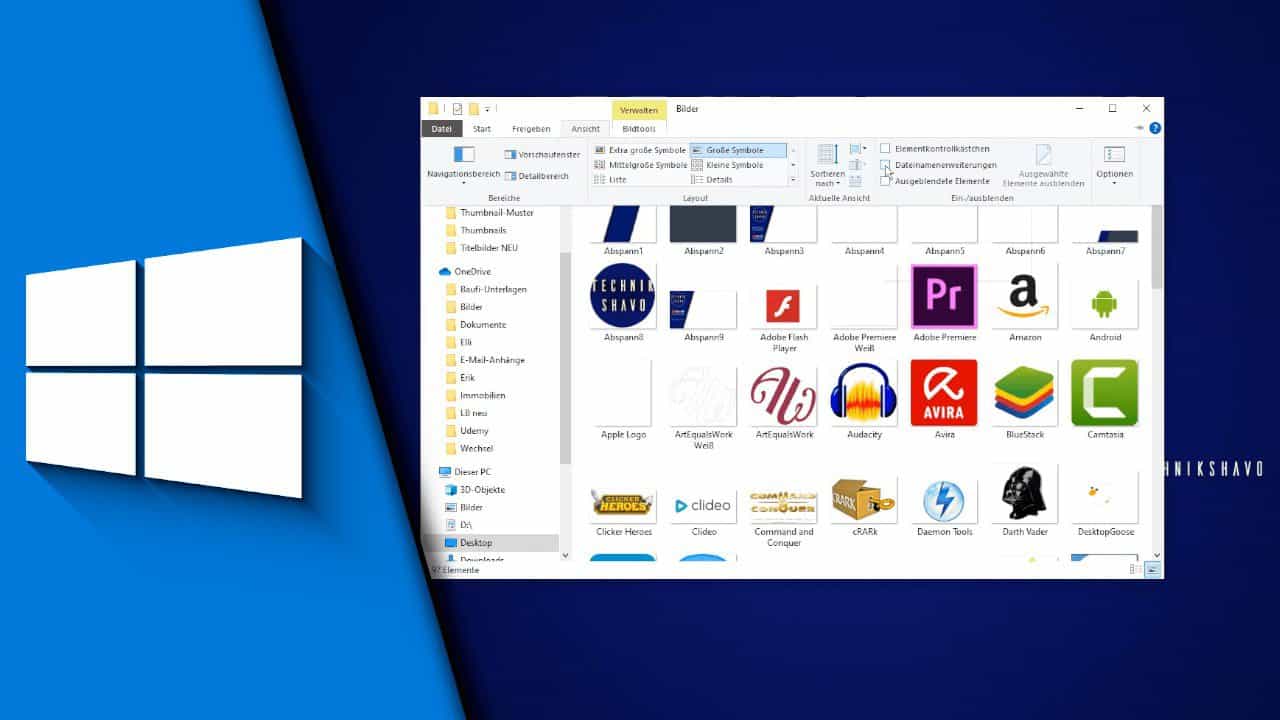Select the Android logo file

click(1104, 303)
